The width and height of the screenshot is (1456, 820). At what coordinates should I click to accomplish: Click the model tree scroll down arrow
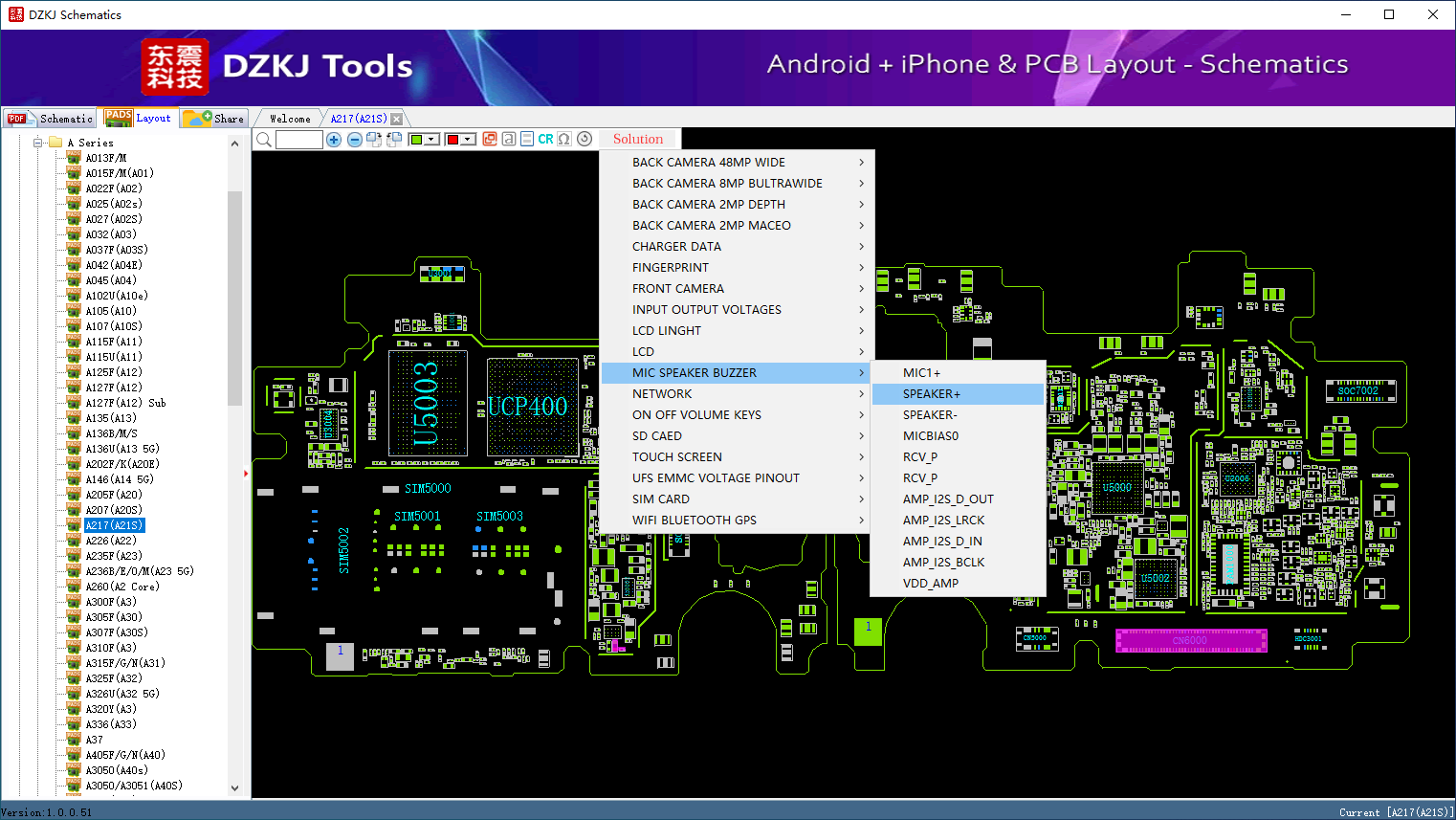[235, 788]
